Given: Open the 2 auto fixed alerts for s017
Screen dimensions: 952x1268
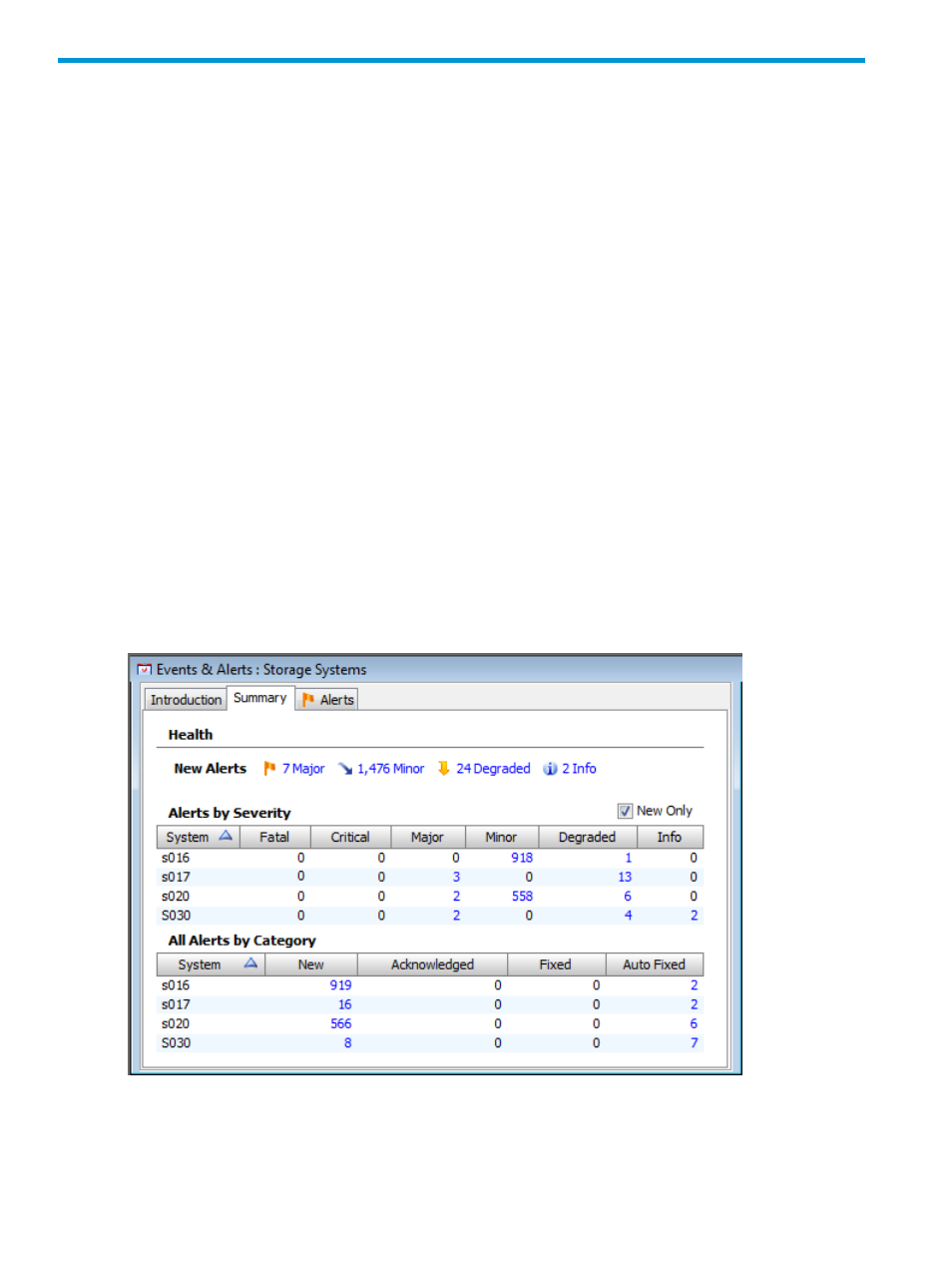Looking at the screenshot, I should point(695,1004).
